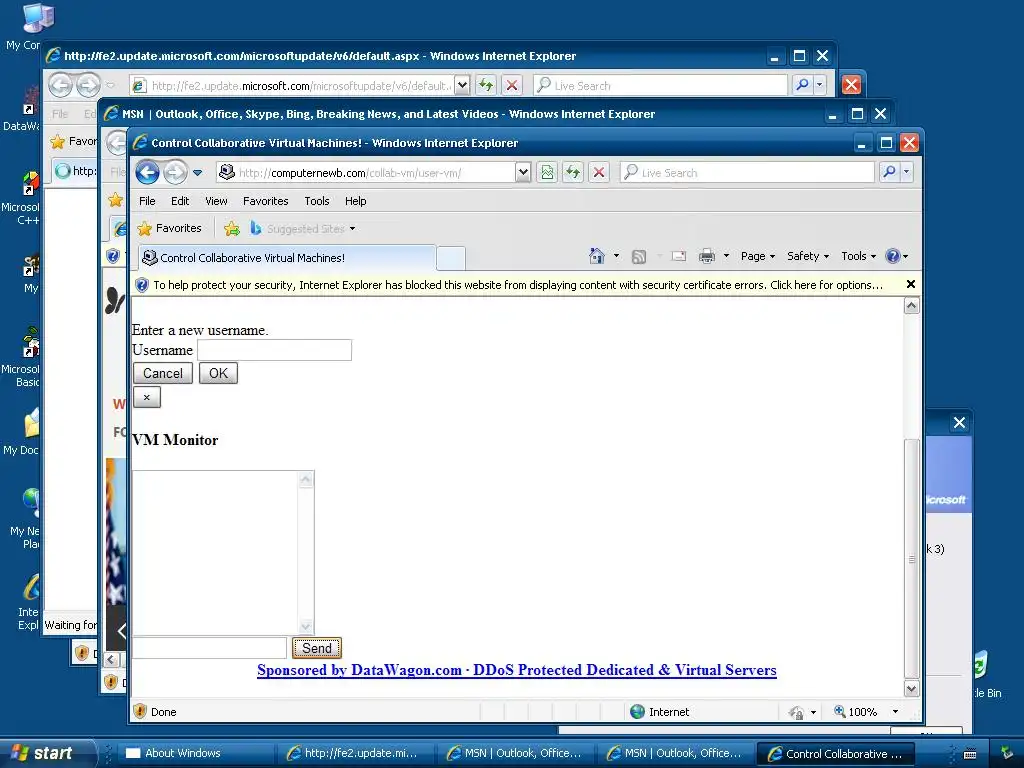Viewport: 1024px width, 768px height.
Task: Click Print icon in command bar
Action: click(x=707, y=256)
